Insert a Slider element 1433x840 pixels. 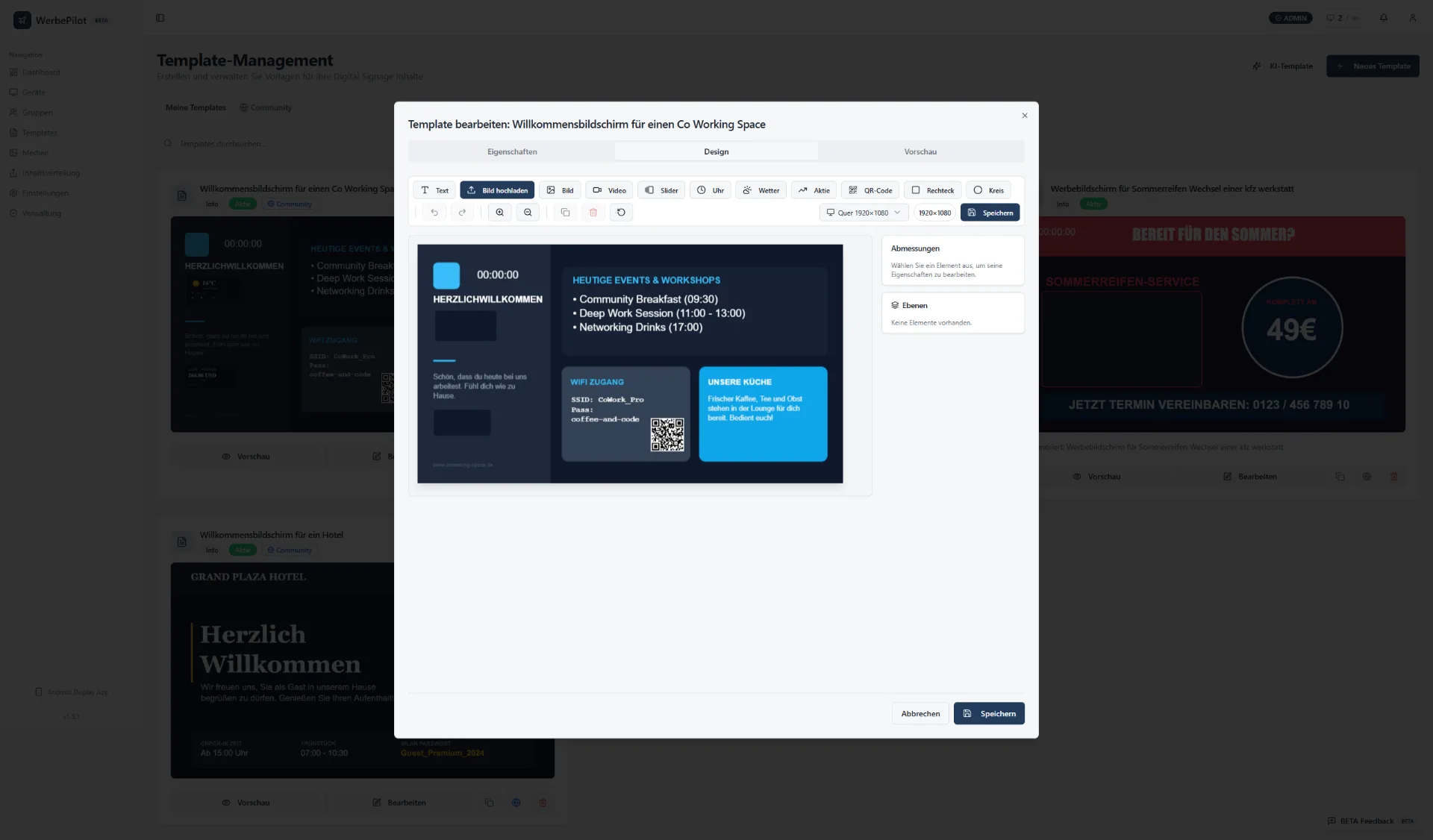coord(661,190)
